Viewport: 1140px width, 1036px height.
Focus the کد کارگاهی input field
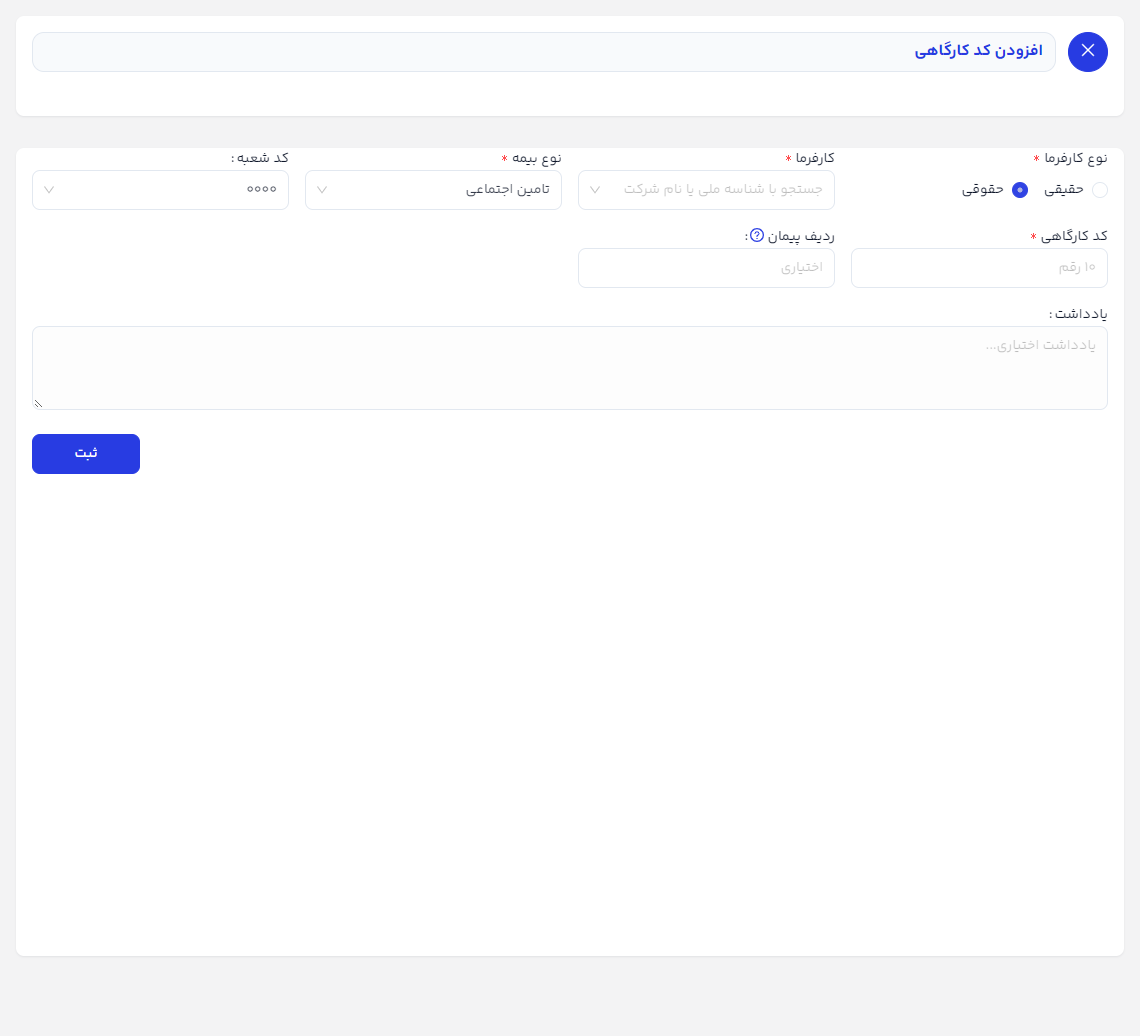coord(979,268)
